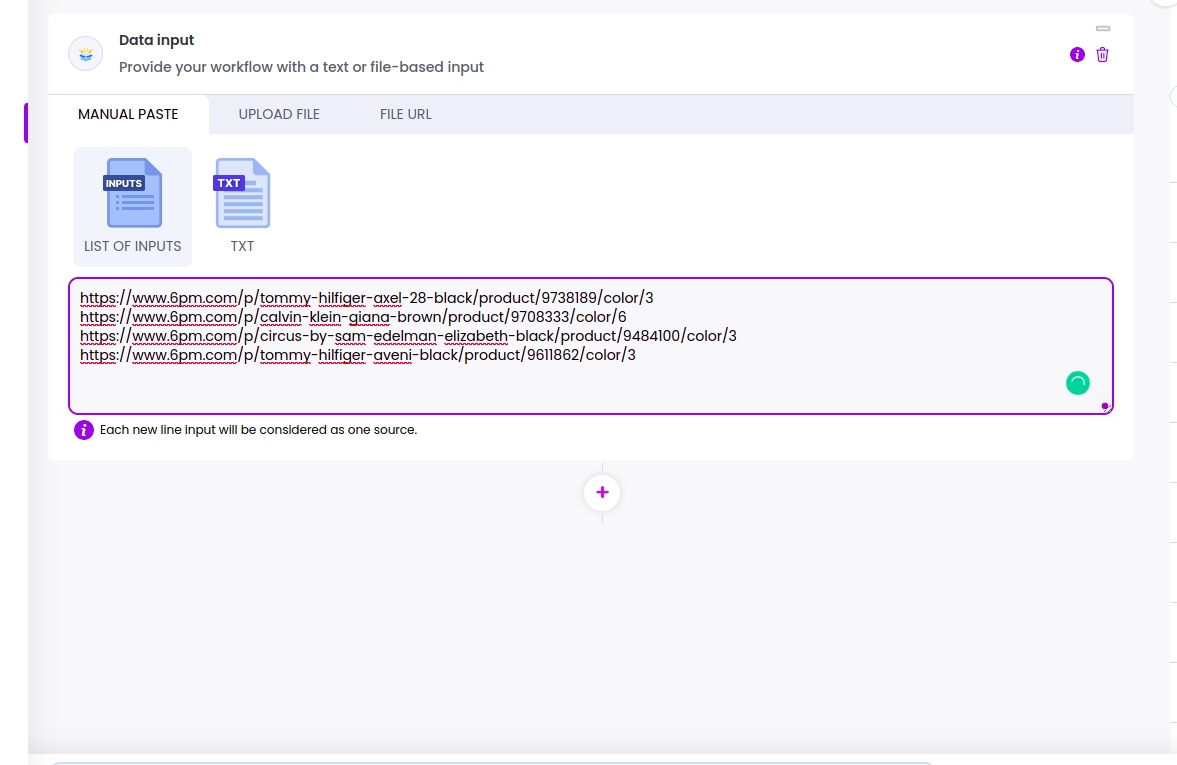Switch to the UPLOAD FILE tab
1177x765 pixels.
[x=279, y=114]
